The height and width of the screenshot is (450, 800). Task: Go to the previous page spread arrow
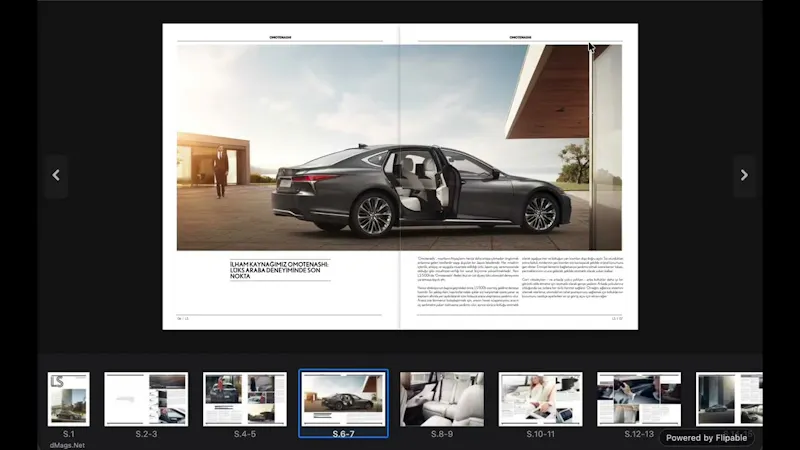point(56,176)
